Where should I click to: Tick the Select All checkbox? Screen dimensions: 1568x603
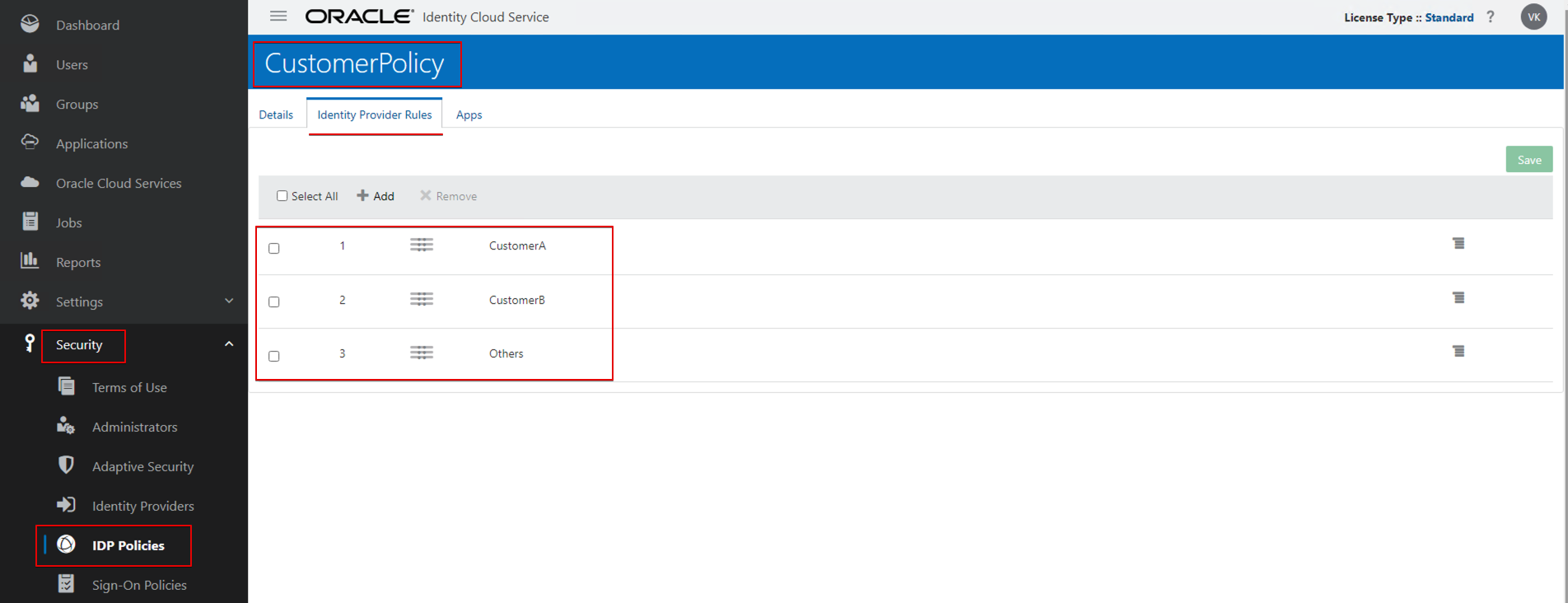[282, 196]
